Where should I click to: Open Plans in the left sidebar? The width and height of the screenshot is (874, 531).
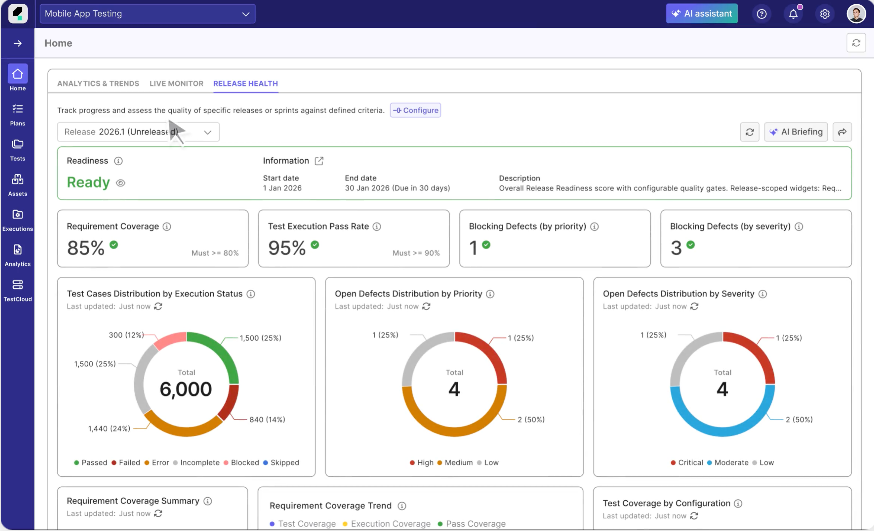pyautogui.click(x=17, y=114)
